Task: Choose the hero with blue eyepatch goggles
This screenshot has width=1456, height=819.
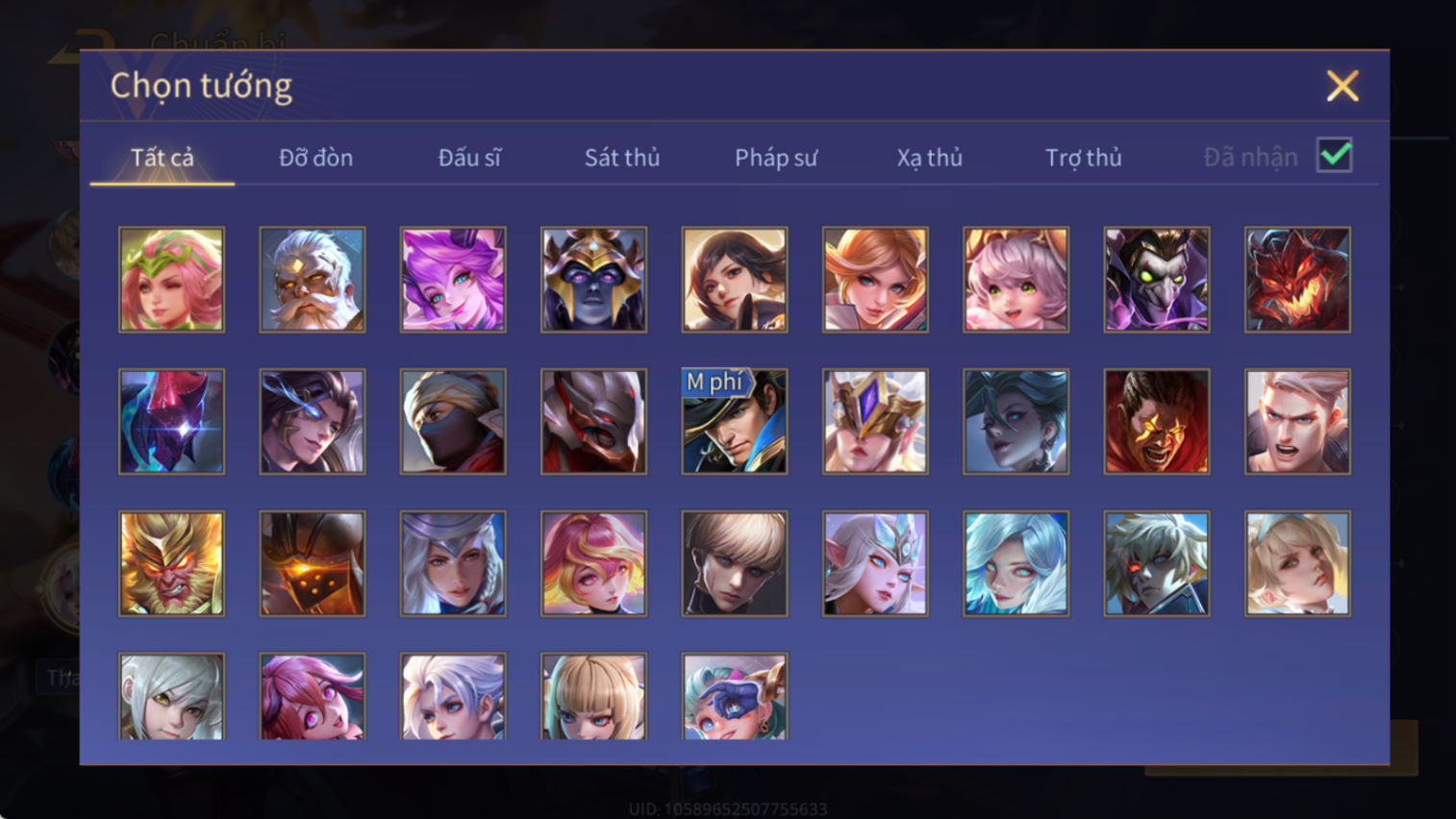Action: coord(735,697)
